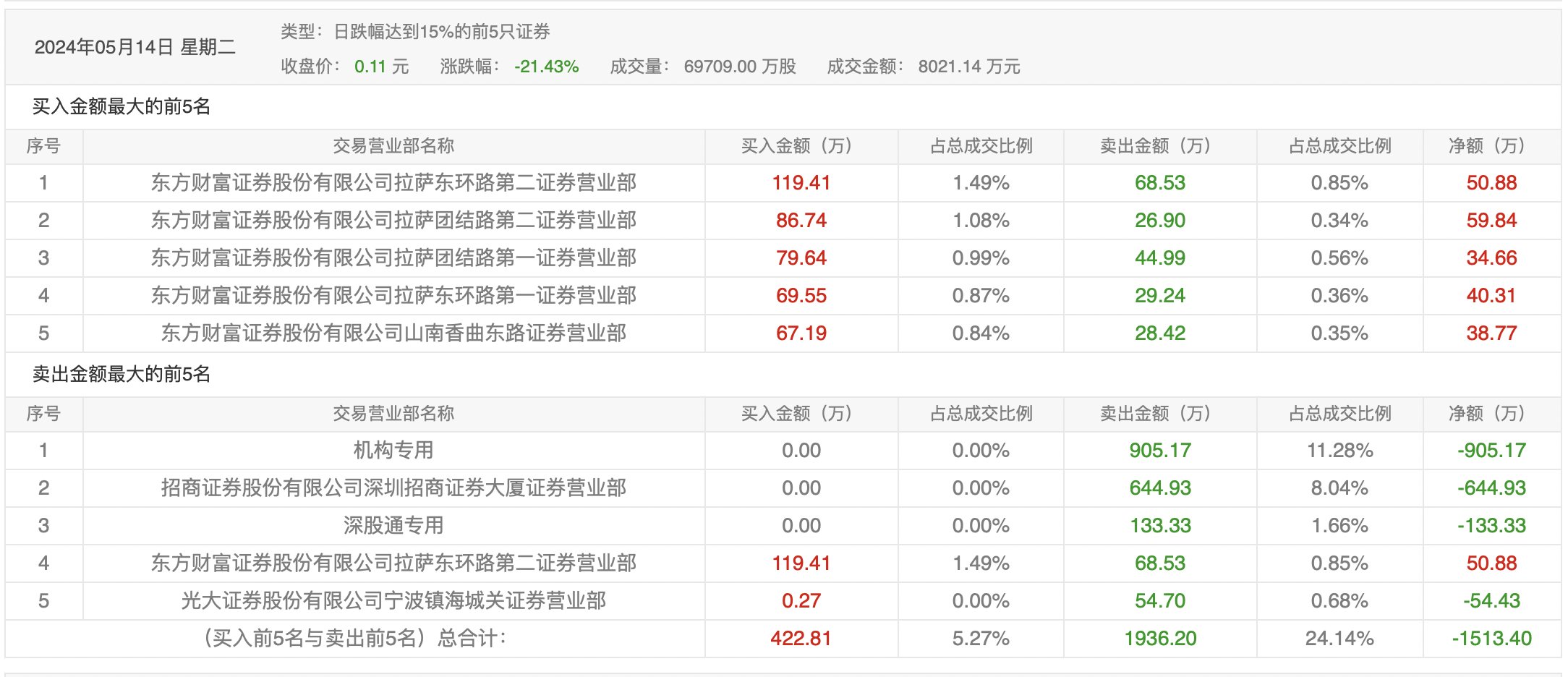Select the total net amount -1513.40
This screenshot has width=1568, height=677.
(x=1491, y=639)
